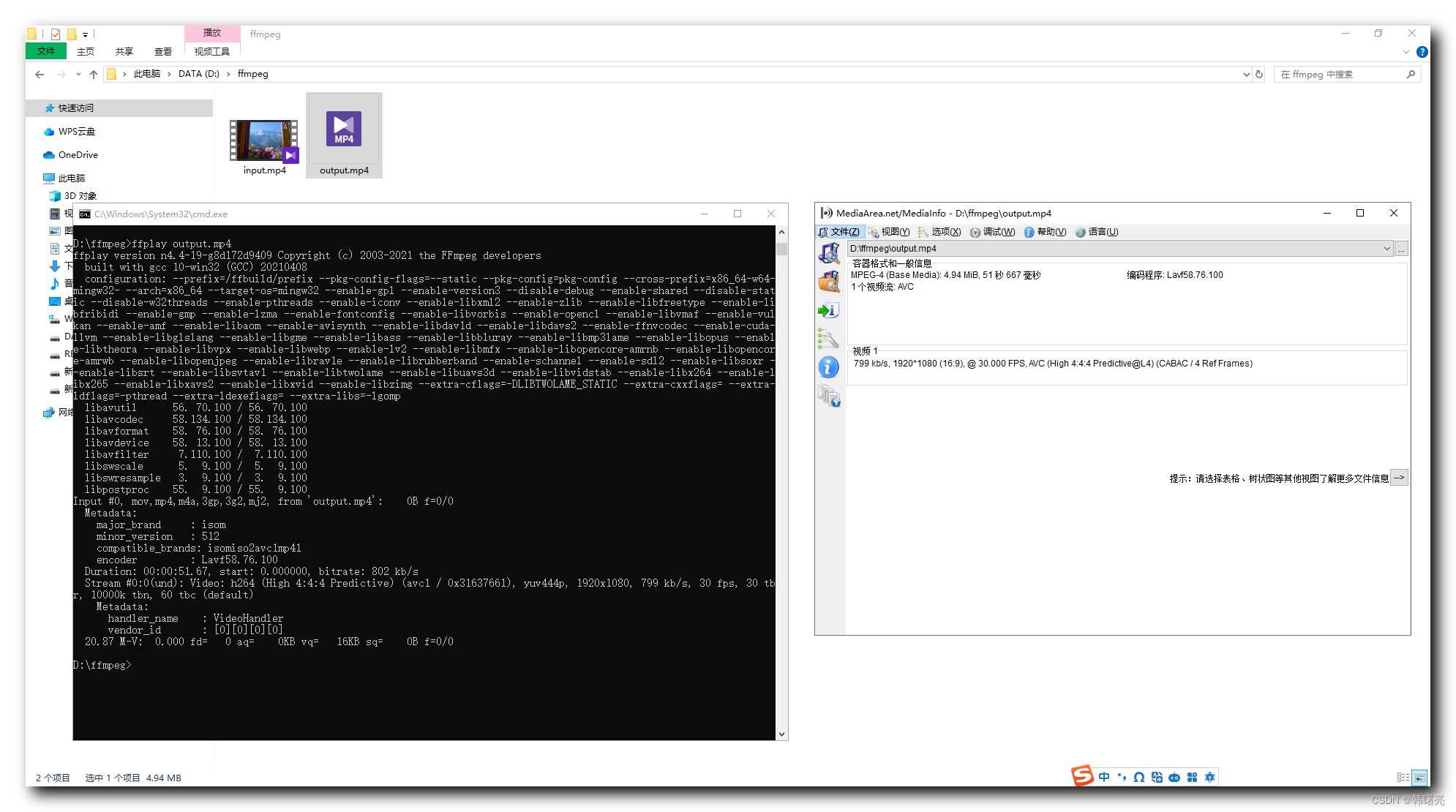
Task: Click quick access properties checkmark icon
Action: [56, 34]
